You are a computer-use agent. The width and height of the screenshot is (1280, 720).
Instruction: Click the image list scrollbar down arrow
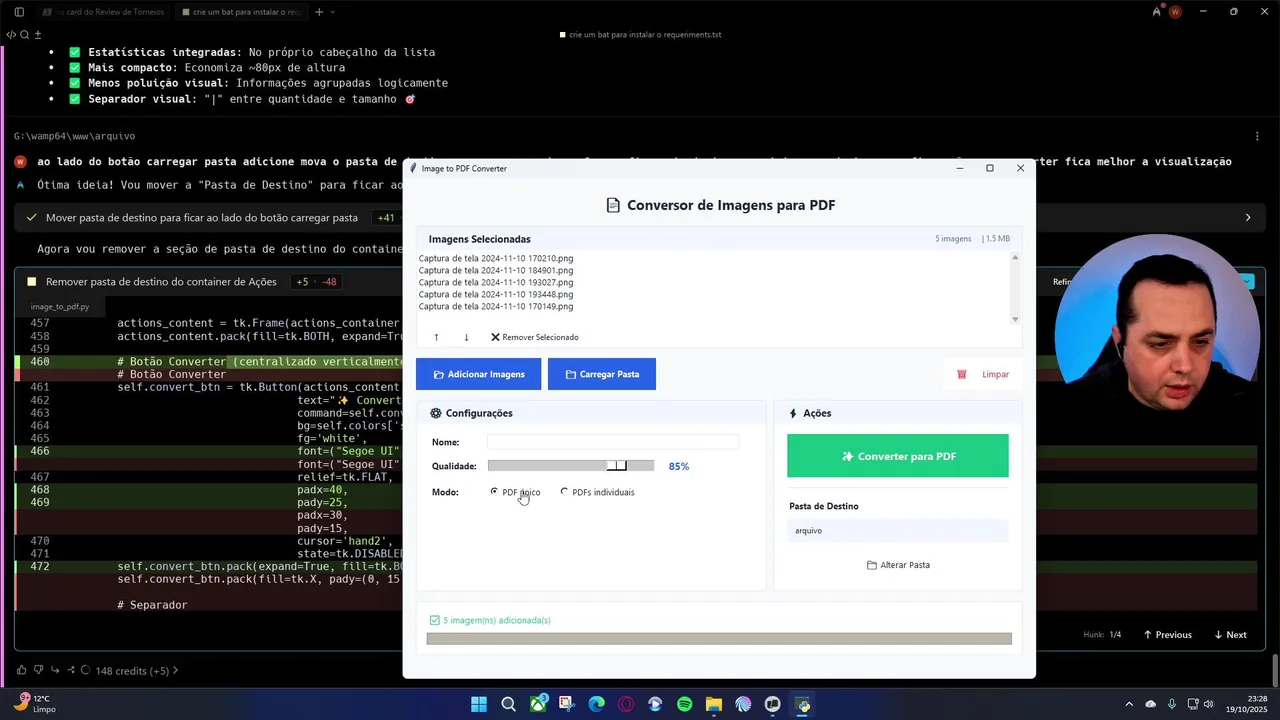pyautogui.click(x=1015, y=319)
